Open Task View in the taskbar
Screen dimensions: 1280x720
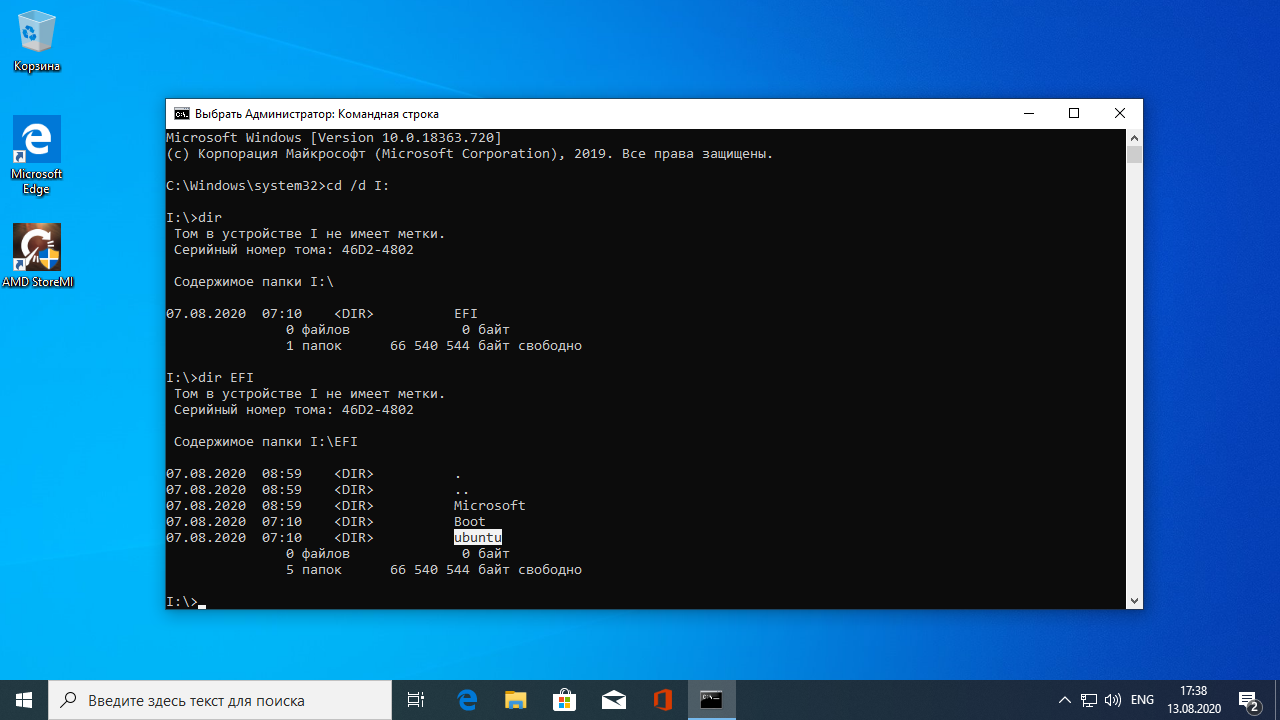pos(416,700)
